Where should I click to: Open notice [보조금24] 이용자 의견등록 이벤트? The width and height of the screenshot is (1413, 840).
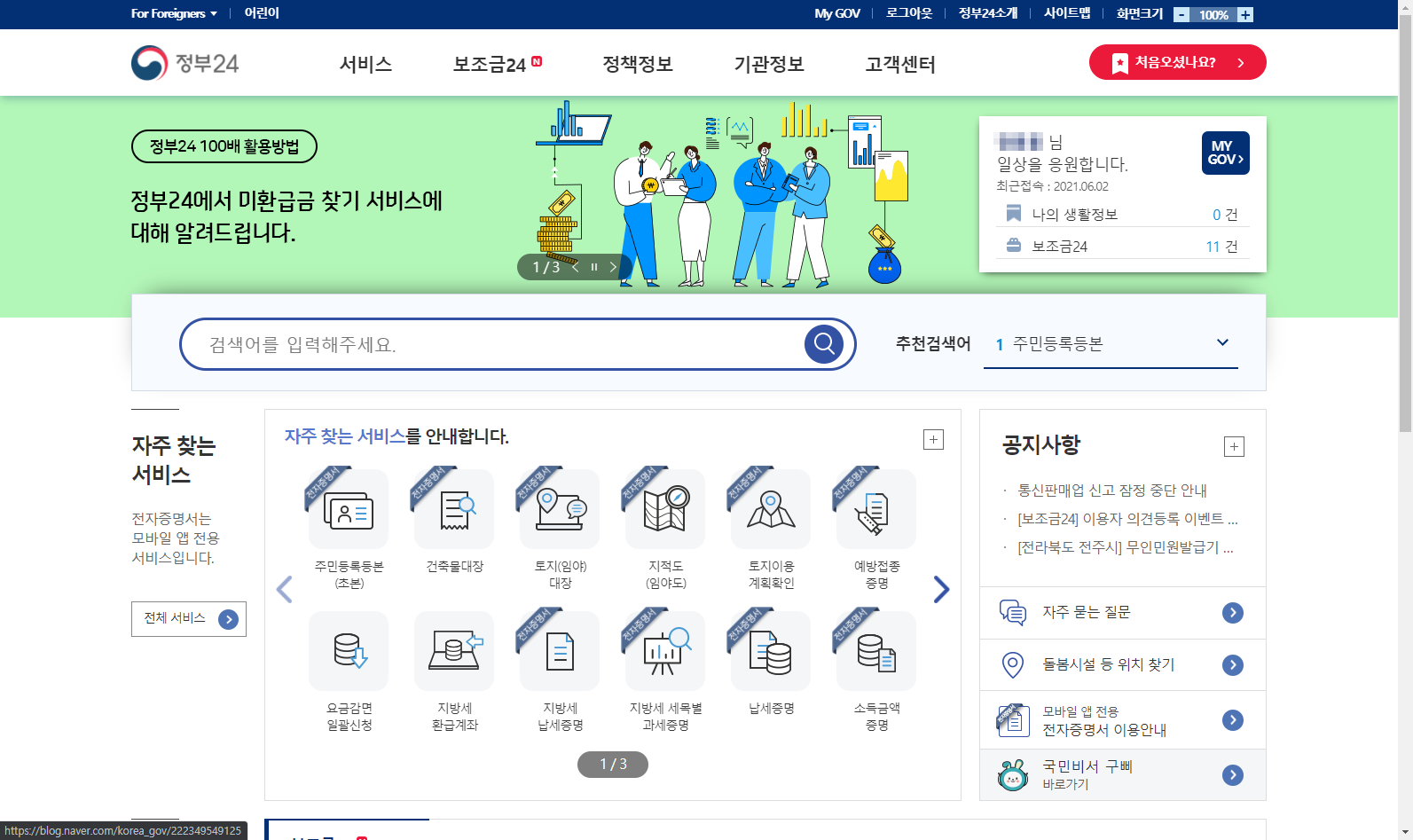(1126, 519)
